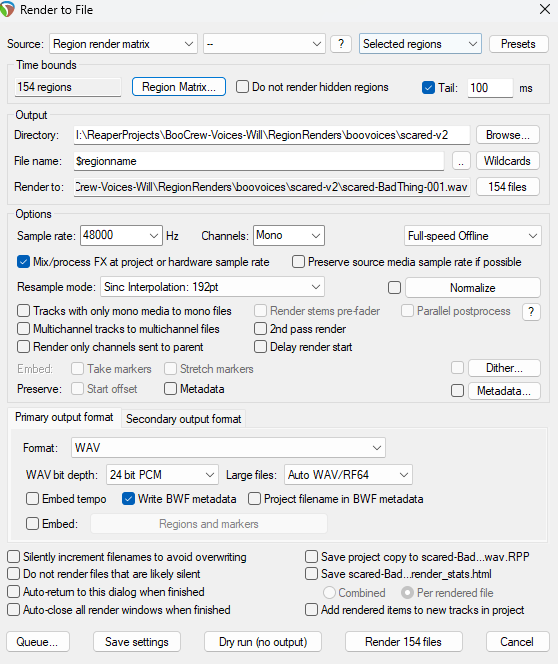558x664 pixels.
Task: Close the Render to File dialog
Action: pyautogui.click(x=545, y=9)
